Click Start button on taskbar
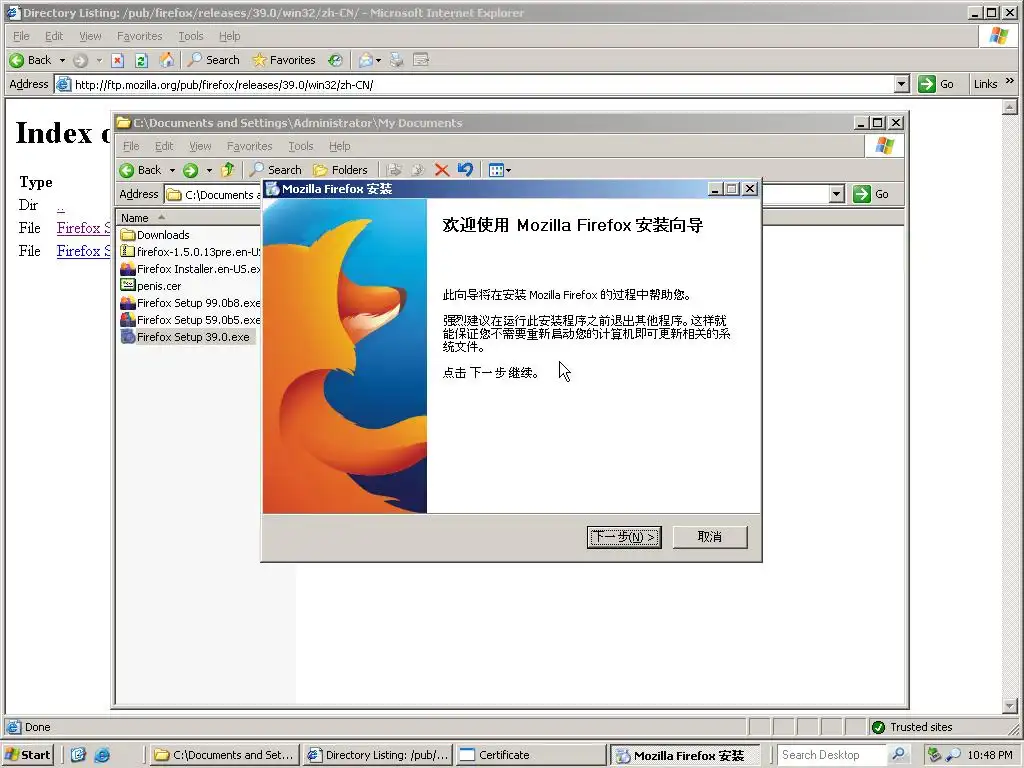The image size is (1024, 768). click(27, 755)
